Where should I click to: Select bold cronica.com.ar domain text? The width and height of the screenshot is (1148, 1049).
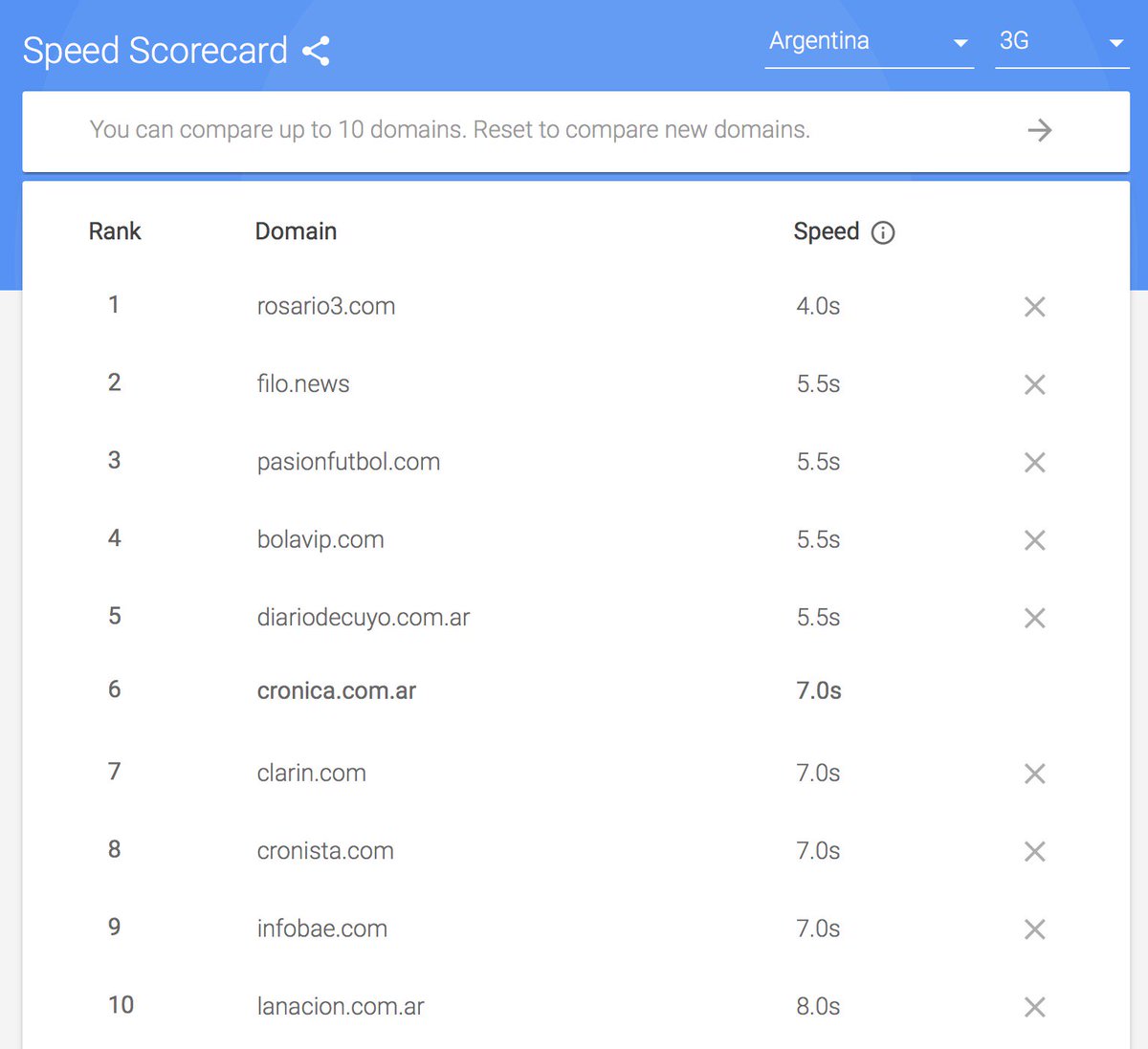pos(337,690)
